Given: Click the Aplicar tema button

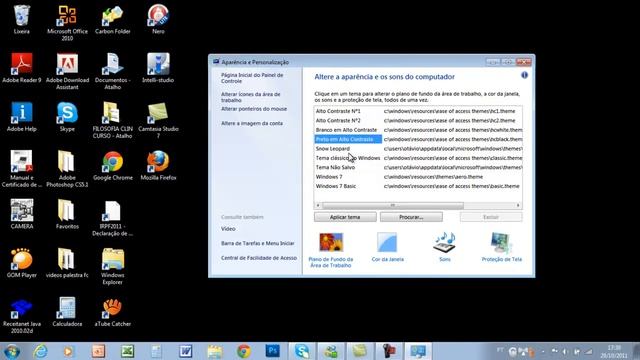Looking at the screenshot, I should (345, 217).
